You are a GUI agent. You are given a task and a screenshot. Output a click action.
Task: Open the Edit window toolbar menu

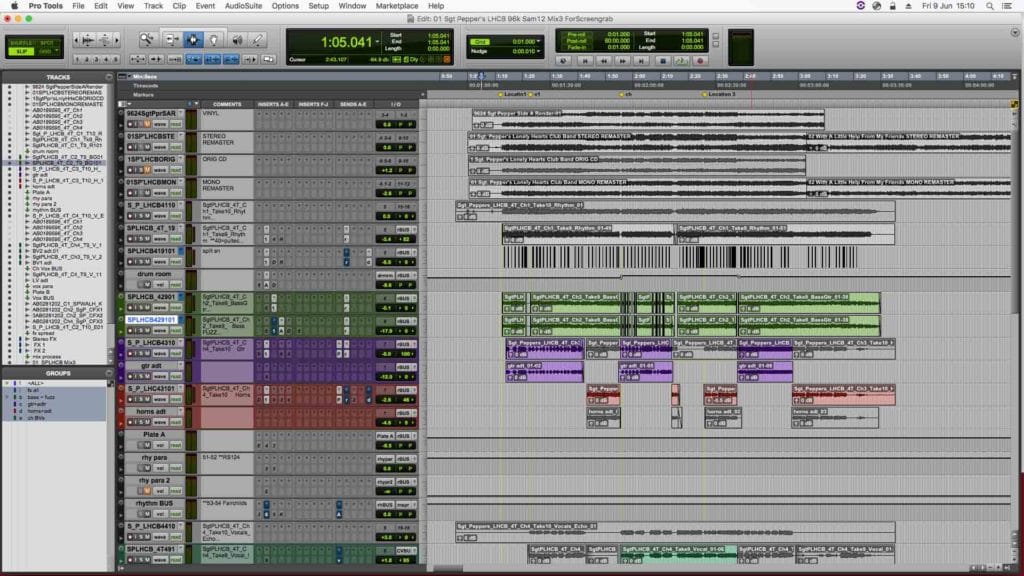coord(1015,33)
